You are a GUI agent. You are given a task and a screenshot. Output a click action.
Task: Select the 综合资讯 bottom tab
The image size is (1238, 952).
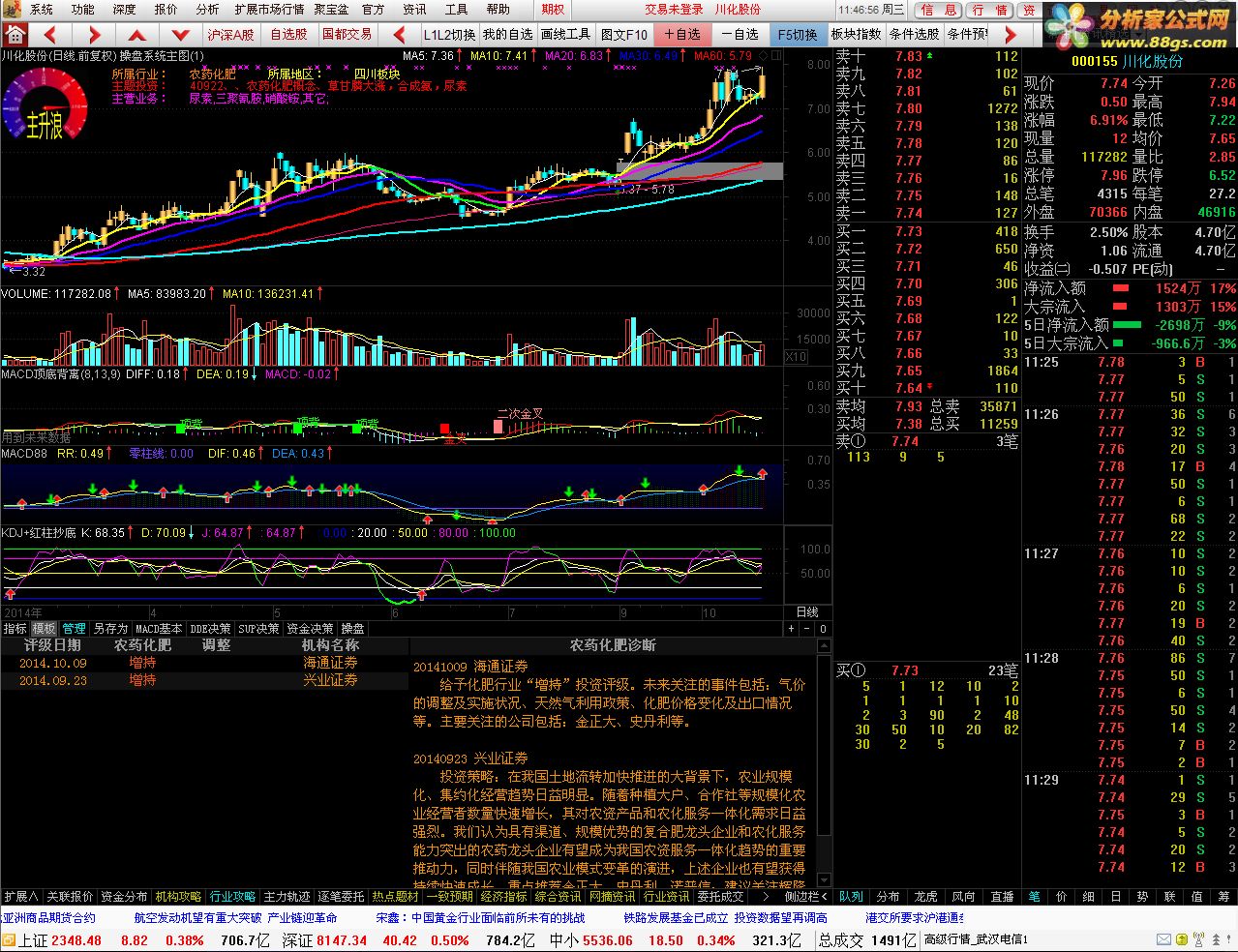tap(558, 897)
